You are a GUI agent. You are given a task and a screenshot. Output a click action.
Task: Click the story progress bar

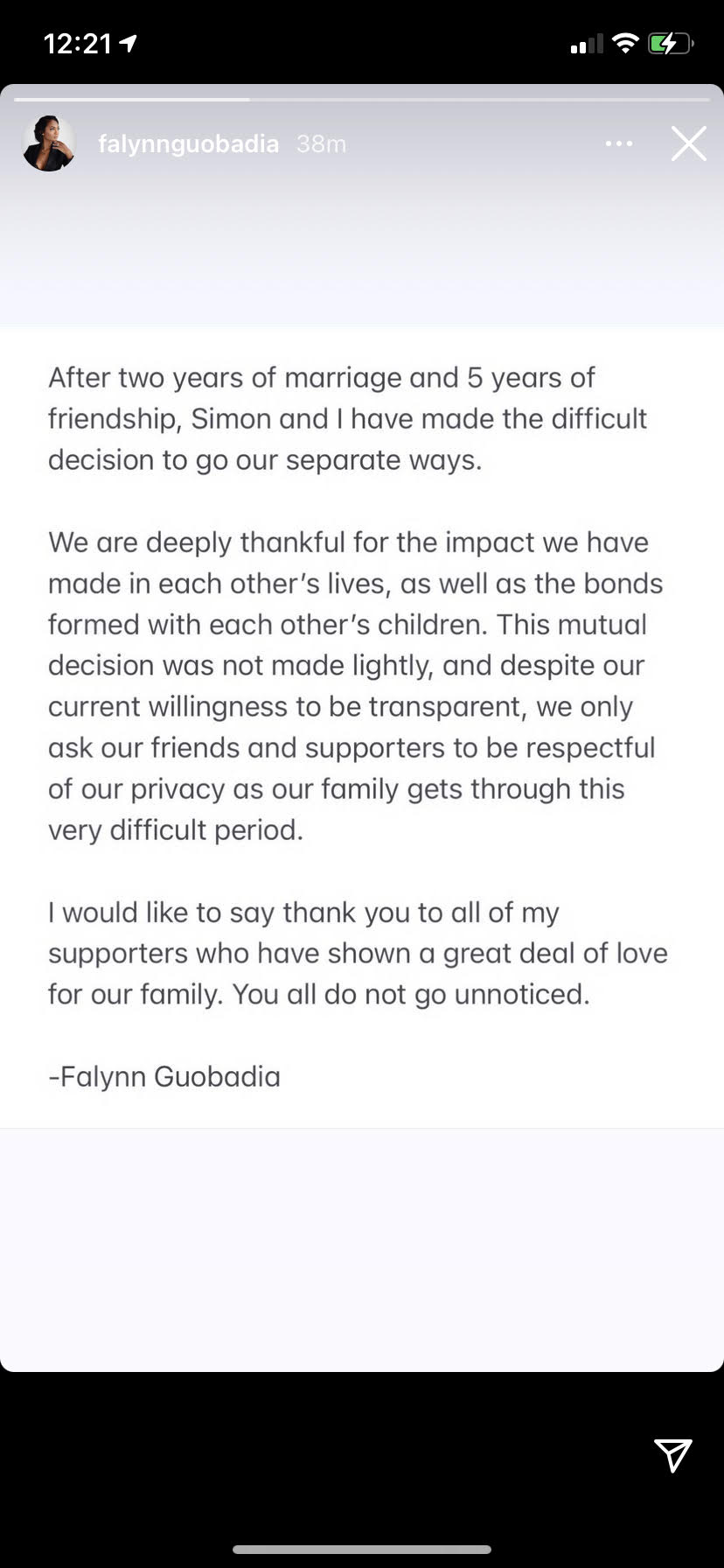362,100
